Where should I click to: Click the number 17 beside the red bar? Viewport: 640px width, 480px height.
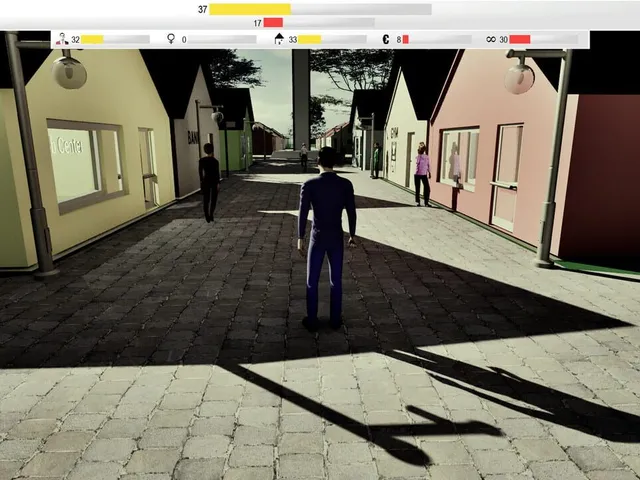[x=257, y=23]
